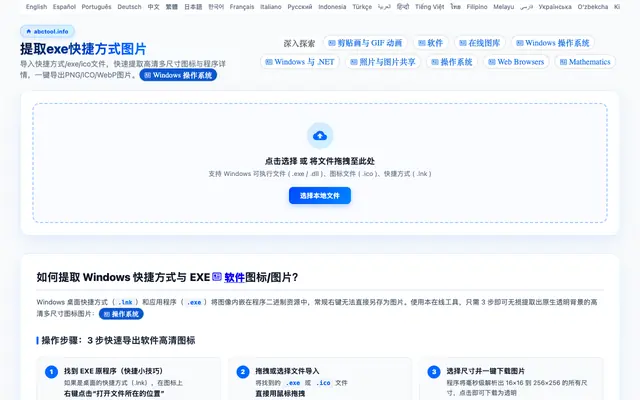Open the Web Browsers tag
Image resolution: width=640 pixels, height=400 pixels.
(516, 62)
